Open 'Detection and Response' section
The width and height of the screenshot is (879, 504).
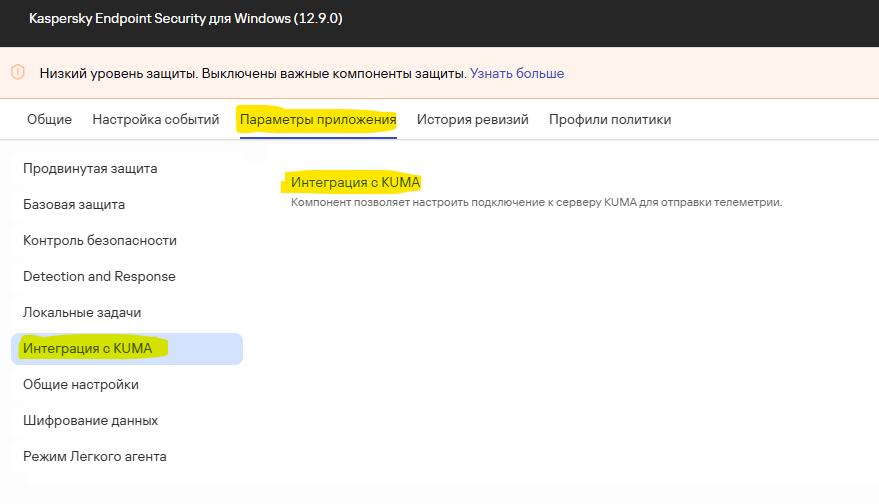tap(127, 276)
